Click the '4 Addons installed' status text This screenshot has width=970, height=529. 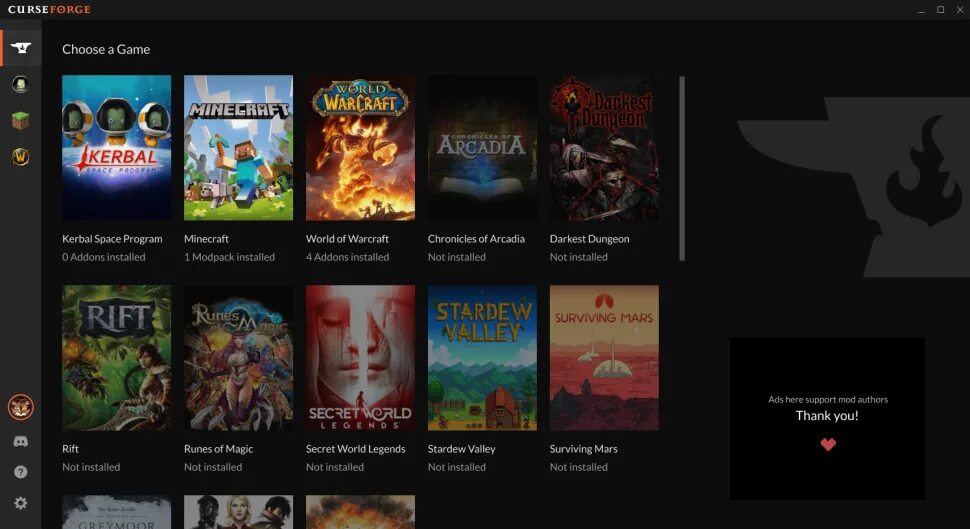pos(347,257)
